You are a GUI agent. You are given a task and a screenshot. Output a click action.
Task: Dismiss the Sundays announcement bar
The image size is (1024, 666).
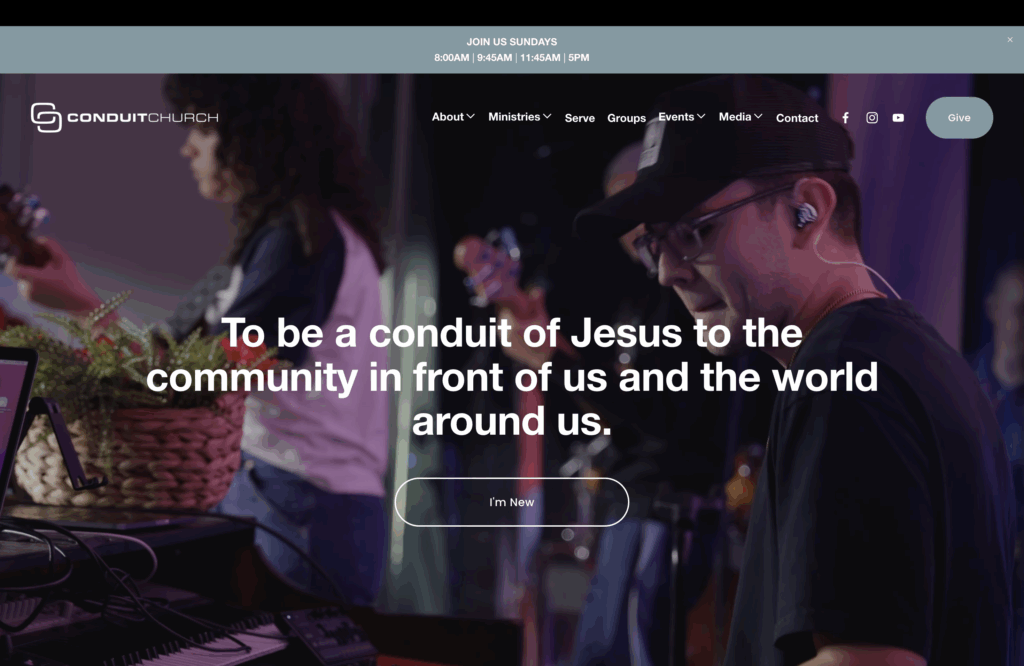(x=1010, y=40)
